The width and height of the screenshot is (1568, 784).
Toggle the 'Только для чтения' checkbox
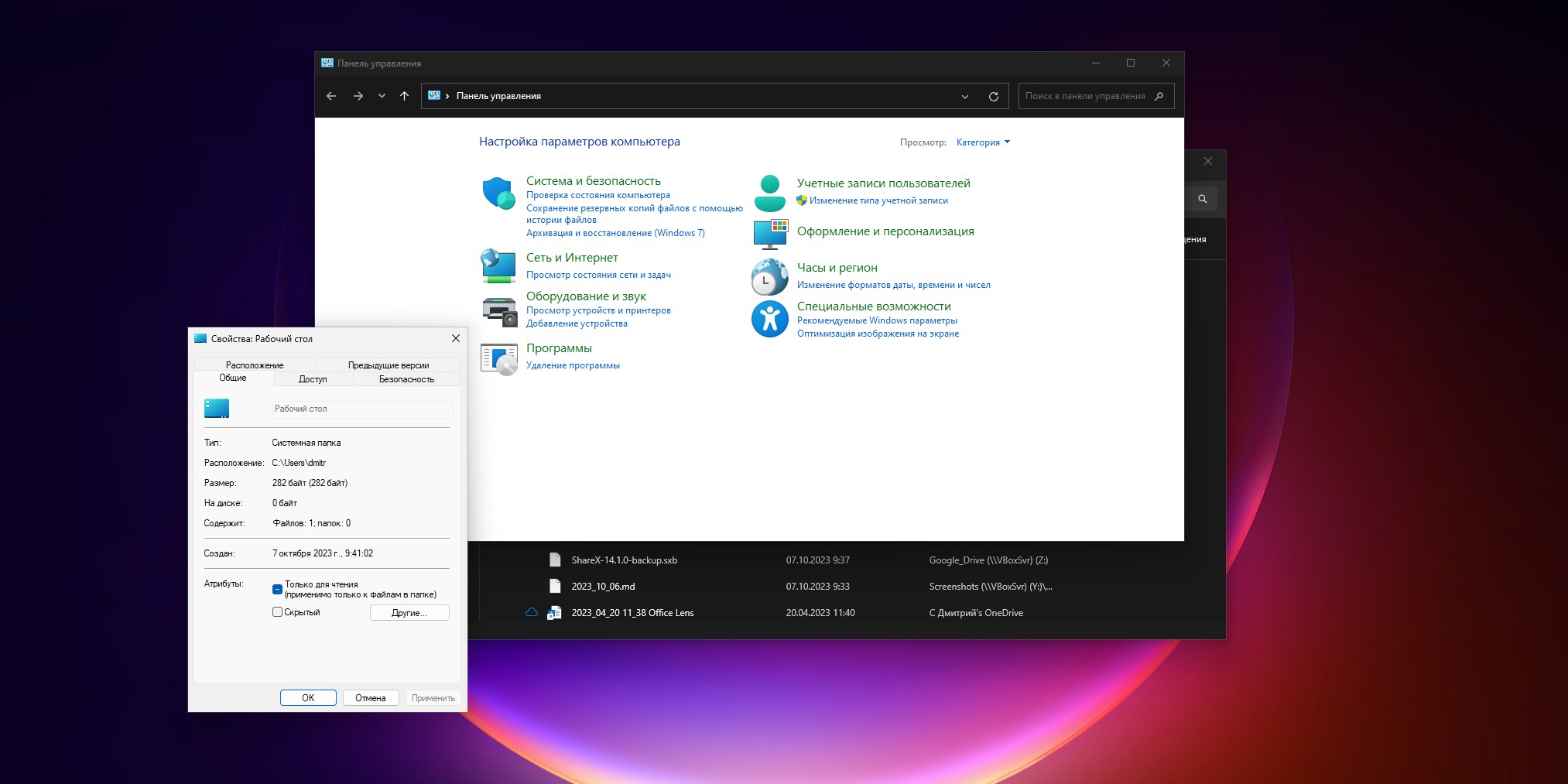tap(277, 590)
